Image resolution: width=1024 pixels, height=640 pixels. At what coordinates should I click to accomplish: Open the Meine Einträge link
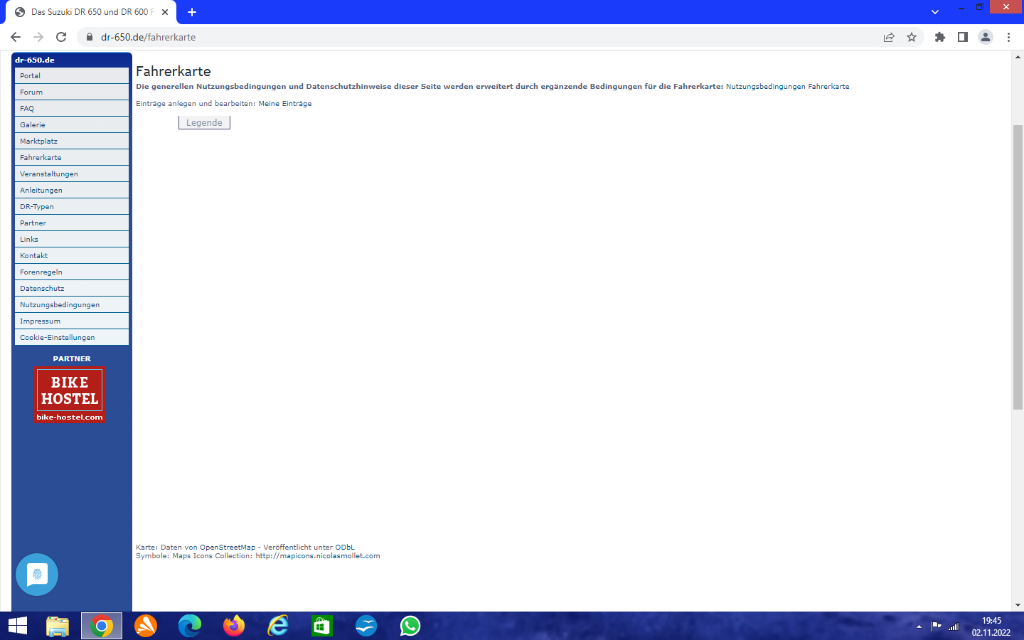point(285,104)
